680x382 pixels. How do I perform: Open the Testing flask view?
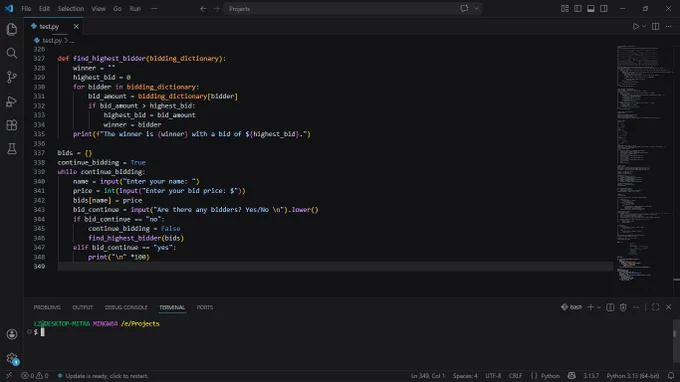pyautogui.click(x=12, y=149)
